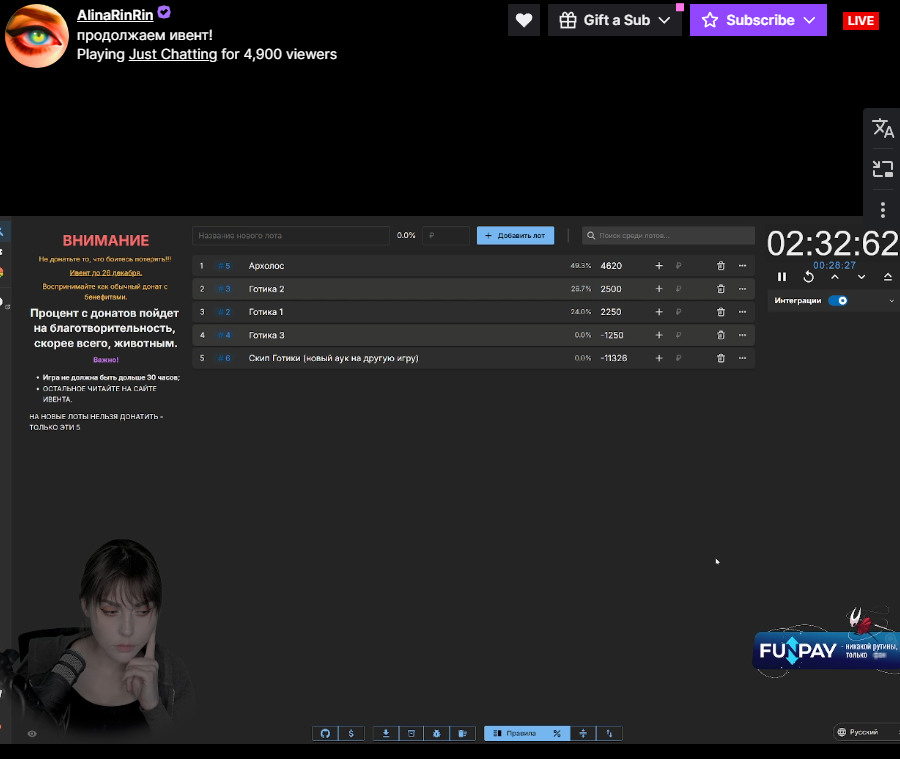This screenshot has width=900, height=759.
Task: Click the new lot name input field
Action: (291, 235)
